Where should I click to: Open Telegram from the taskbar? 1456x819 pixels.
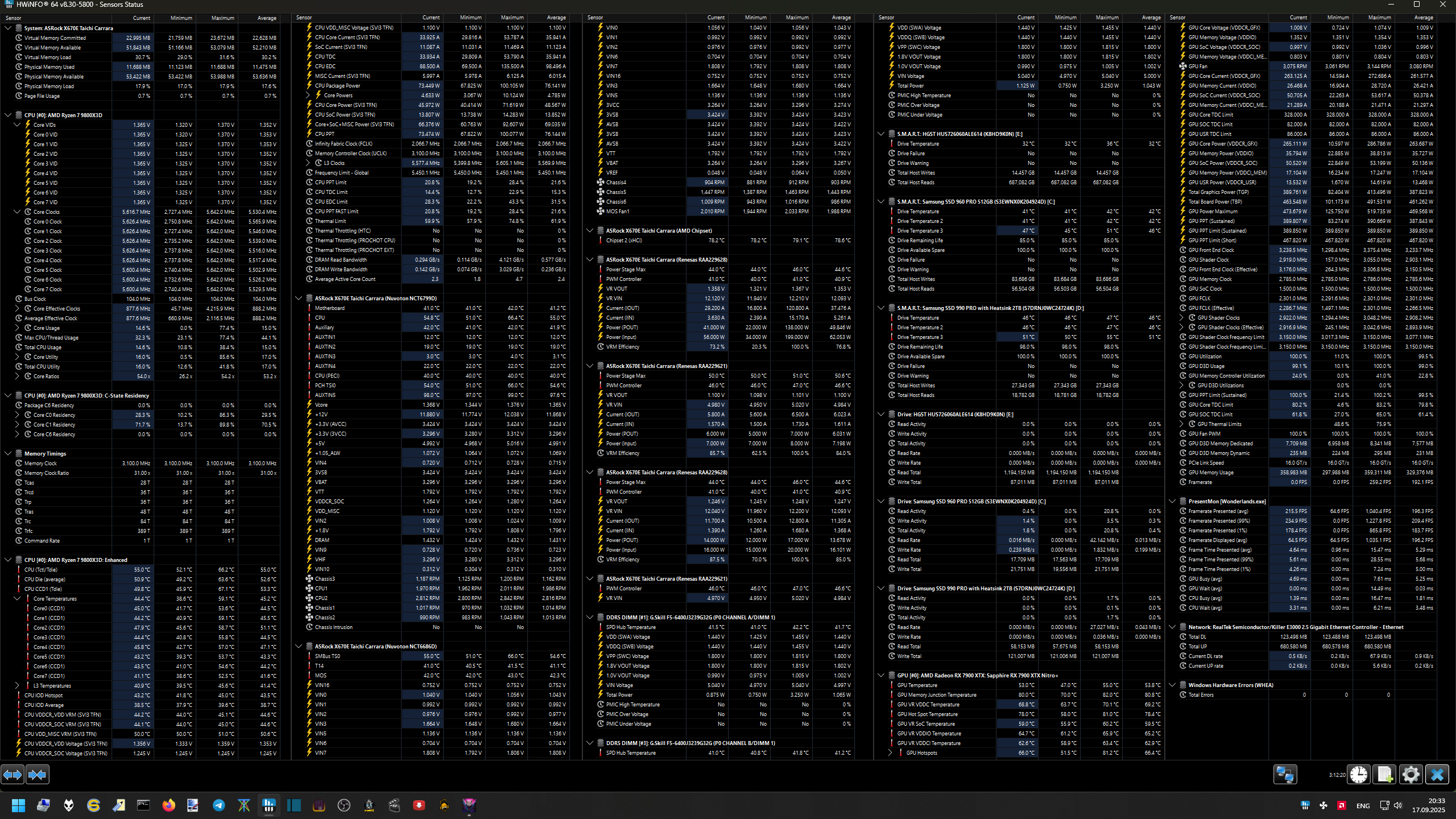(218, 805)
